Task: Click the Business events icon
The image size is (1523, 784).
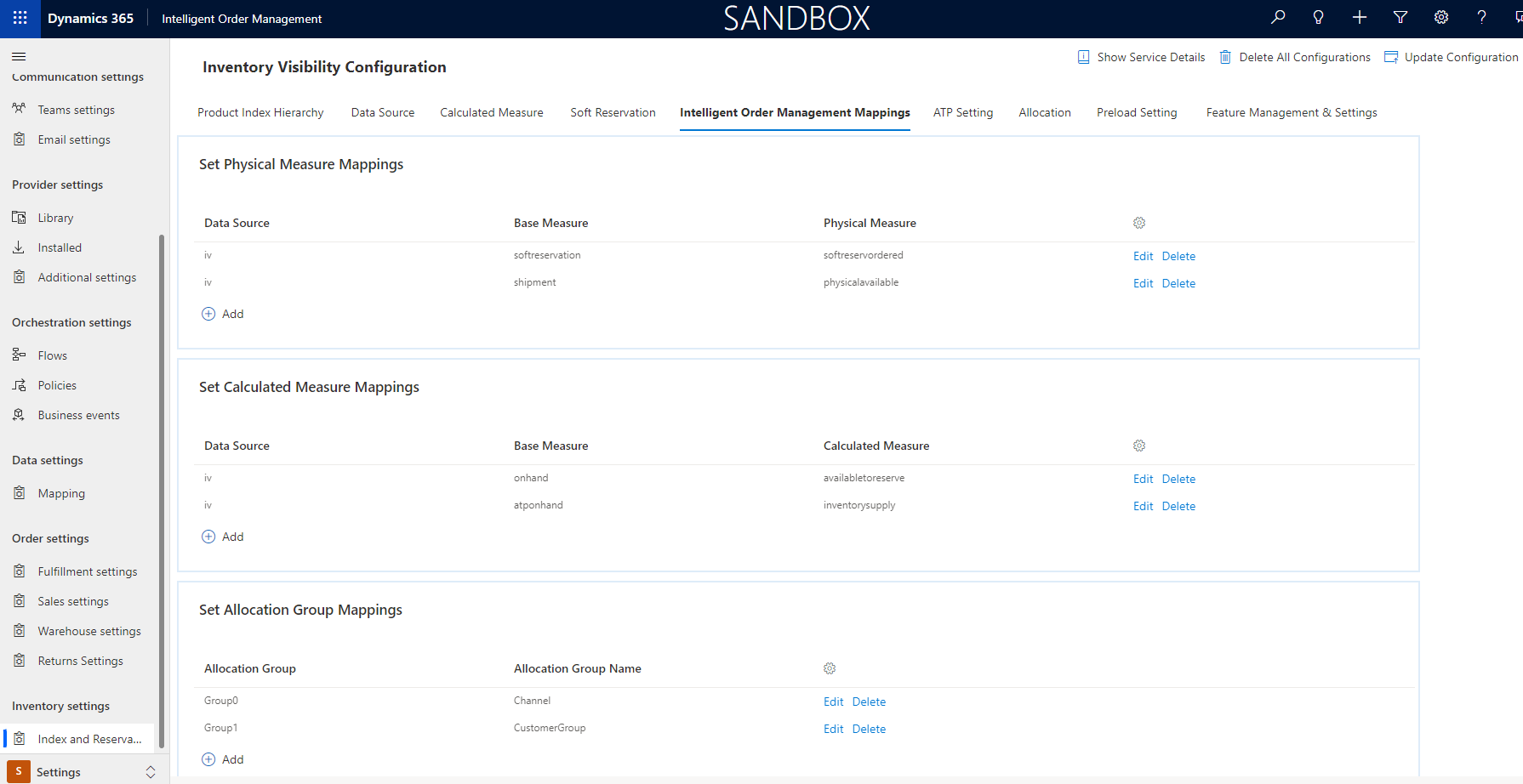Action: [x=19, y=414]
